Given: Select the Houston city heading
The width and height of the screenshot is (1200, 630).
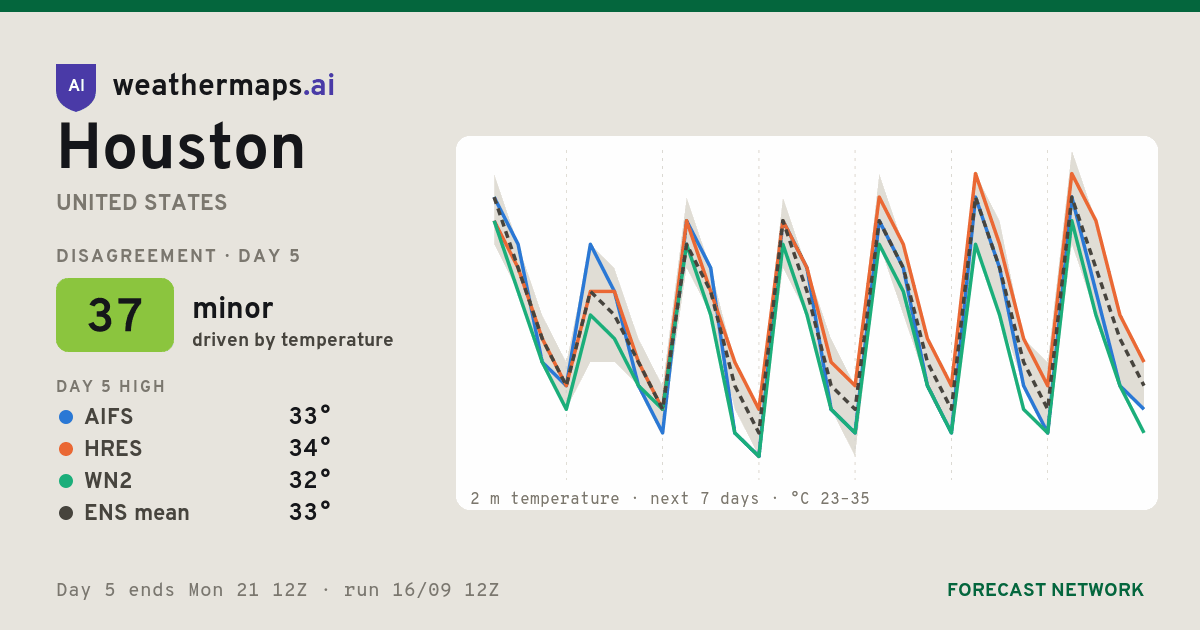Looking at the screenshot, I should (181, 147).
